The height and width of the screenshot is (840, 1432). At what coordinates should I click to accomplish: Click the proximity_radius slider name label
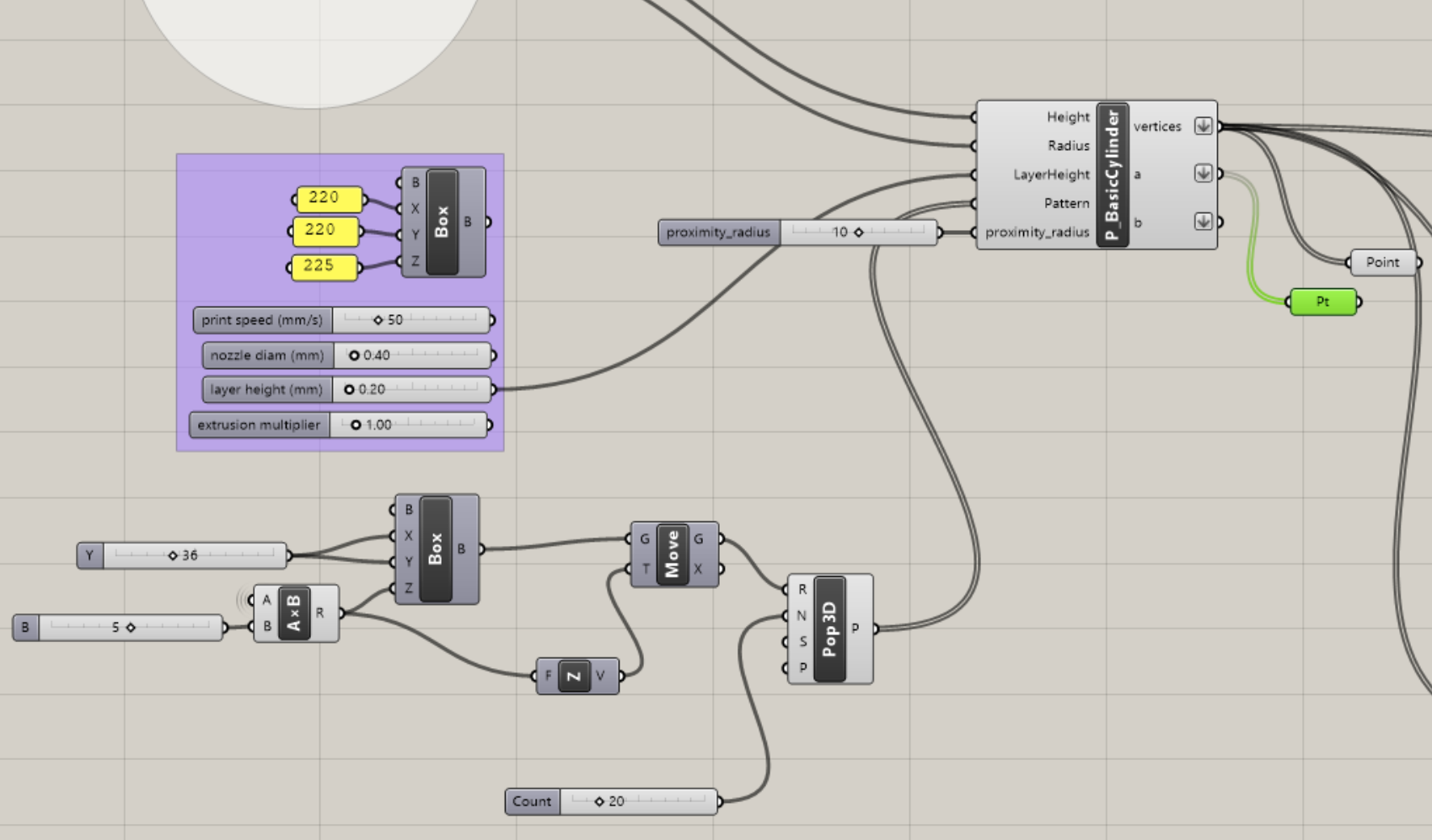[718, 232]
